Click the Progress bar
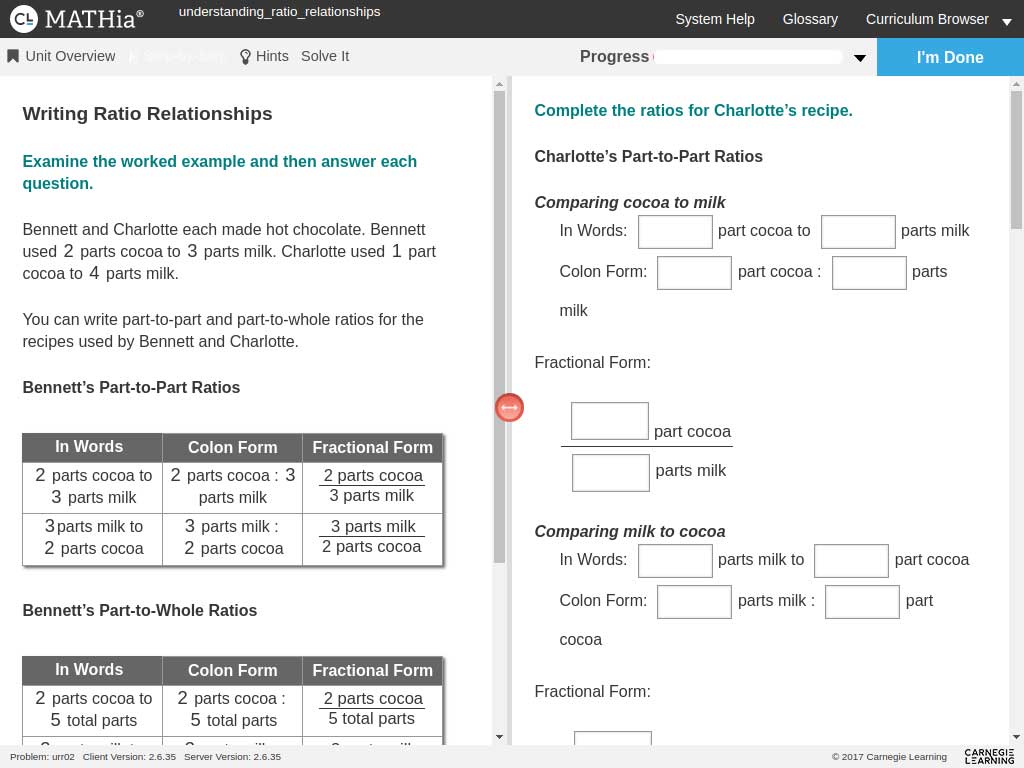Screen dimensions: 1024x768 pyautogui.click(x=748, y=57)
